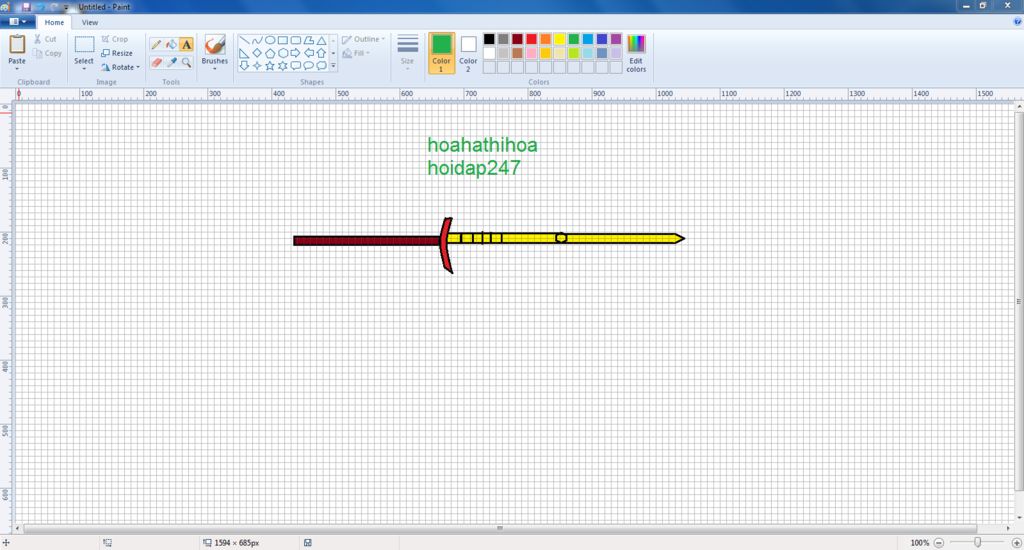1024x550 pixels.
Task: Click the zoom out minus button
Action: [x=939, y=543]
